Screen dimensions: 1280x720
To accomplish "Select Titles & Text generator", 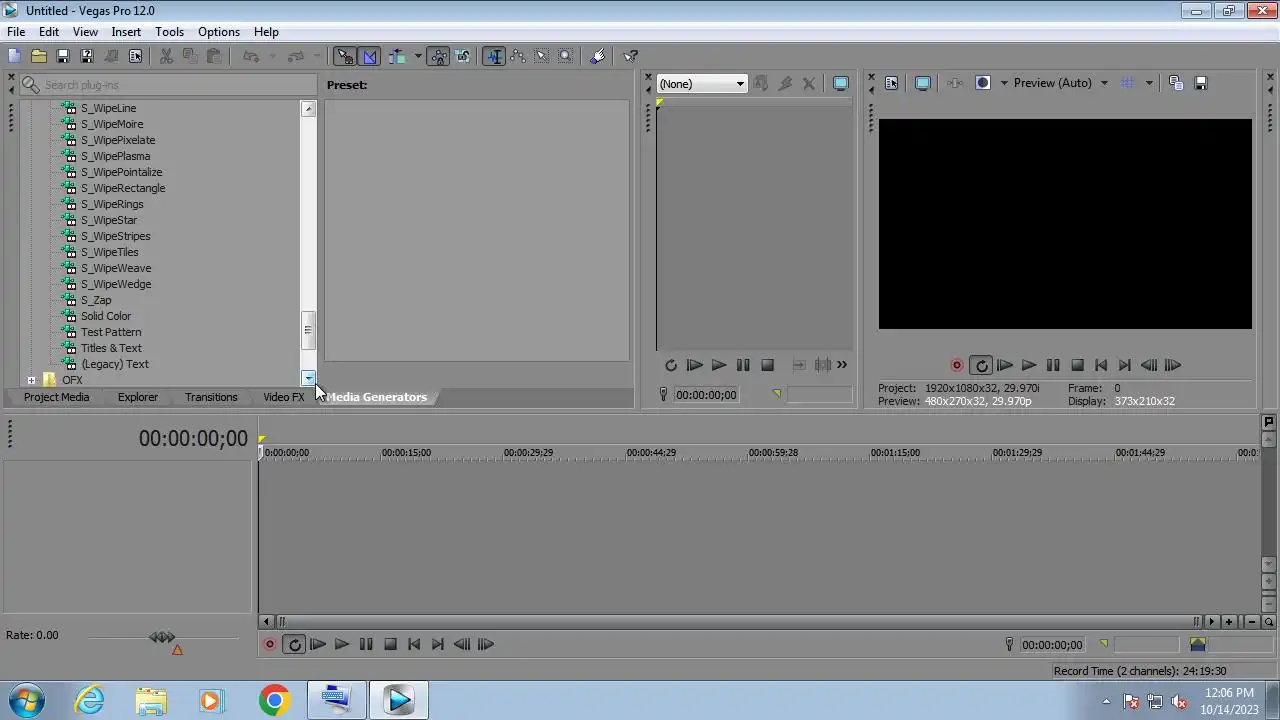I will [x=111, y=348].
